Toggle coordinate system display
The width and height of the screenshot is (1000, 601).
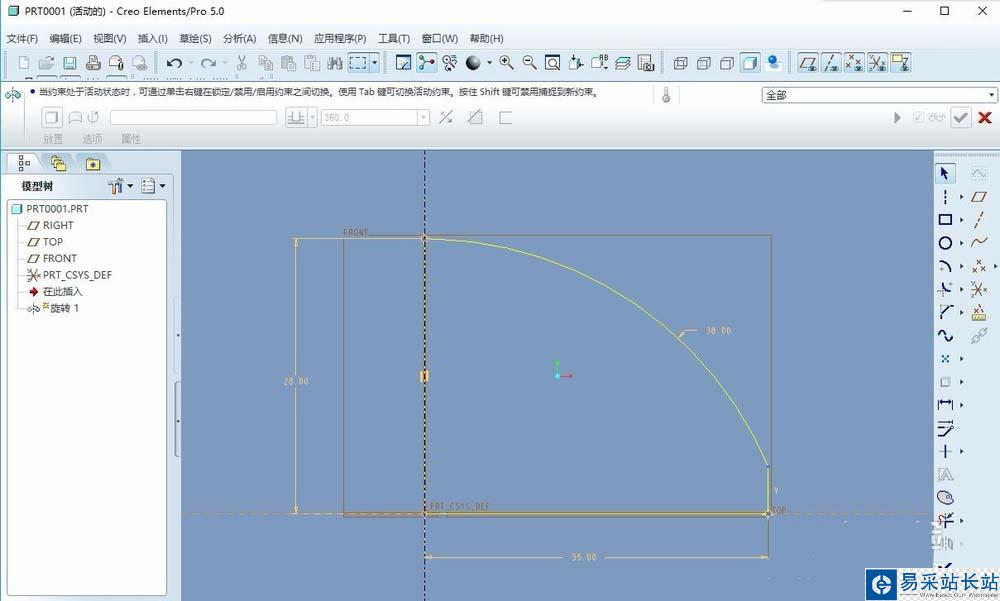tap(878, 63)
